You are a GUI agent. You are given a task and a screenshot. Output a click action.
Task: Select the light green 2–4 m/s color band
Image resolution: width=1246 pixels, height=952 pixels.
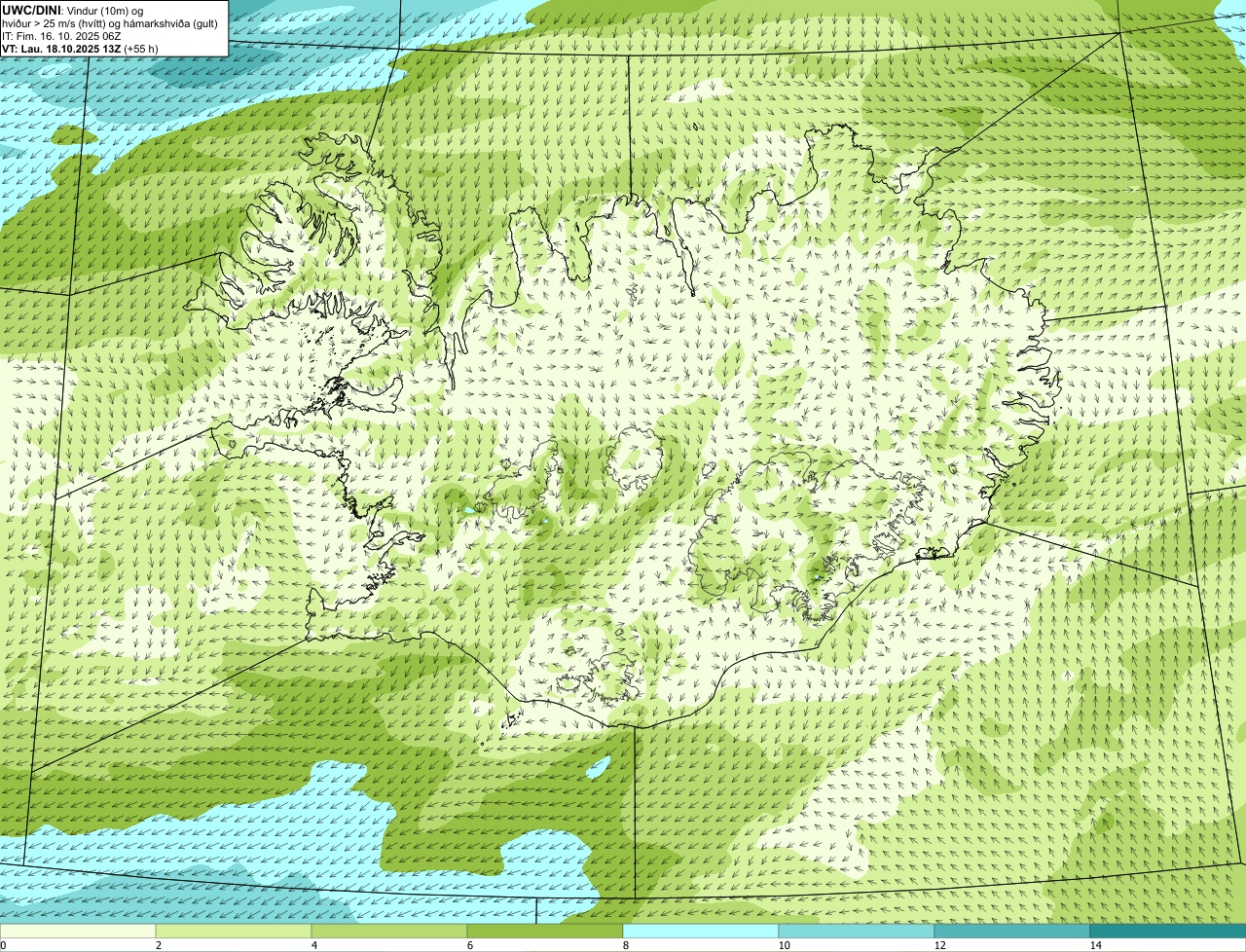tap(234, 931)
